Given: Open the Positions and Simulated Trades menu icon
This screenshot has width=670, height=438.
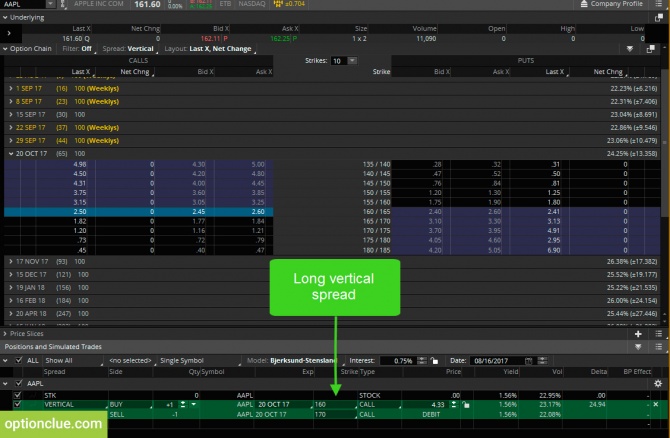Looking at the screenshot, I should point(658,347).
